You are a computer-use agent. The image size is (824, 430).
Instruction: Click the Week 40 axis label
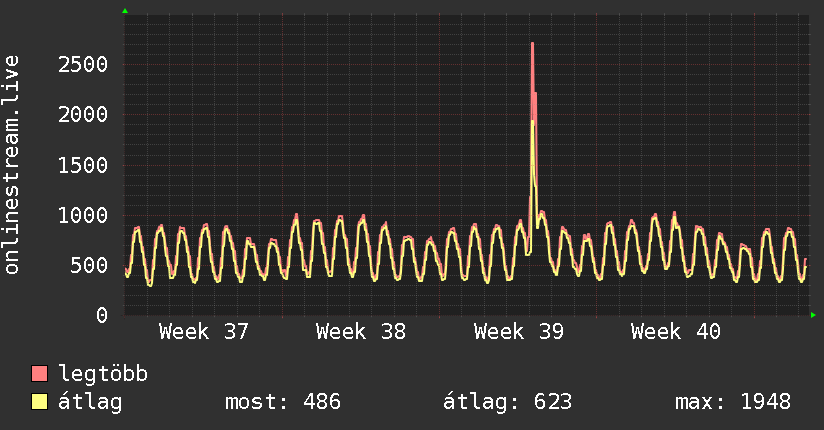(x=676, y=332)
